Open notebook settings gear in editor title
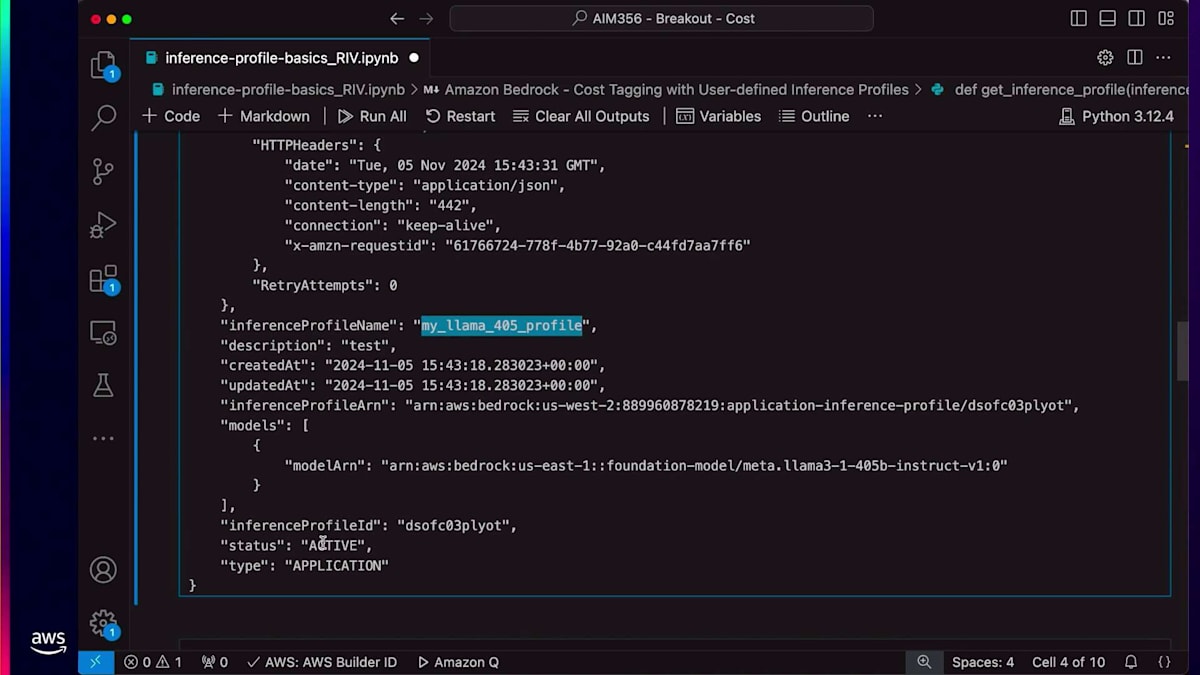The image size is (1200, 675). coord(1105,58)
